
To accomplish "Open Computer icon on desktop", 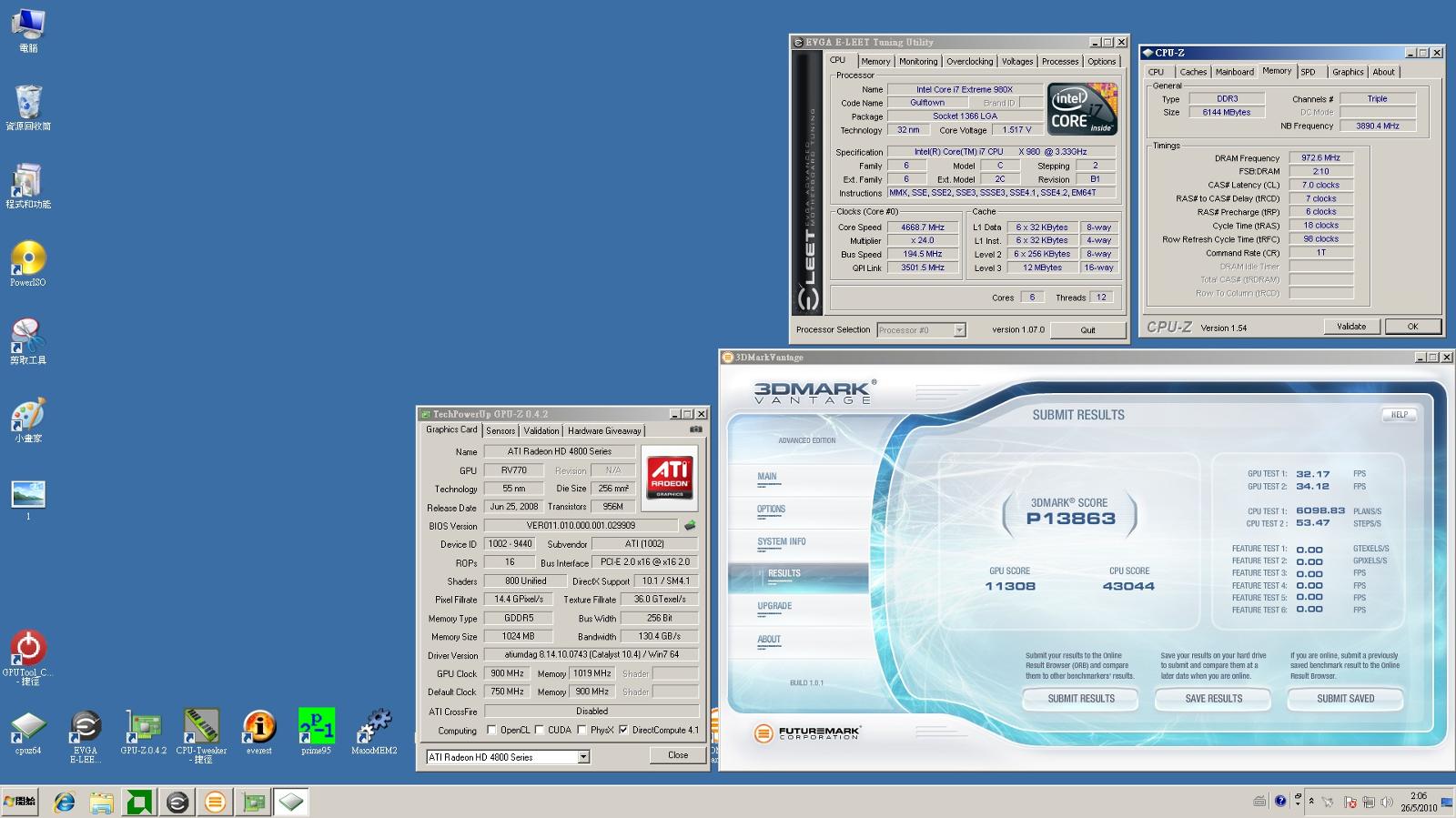I will click(x=28, y=30).
